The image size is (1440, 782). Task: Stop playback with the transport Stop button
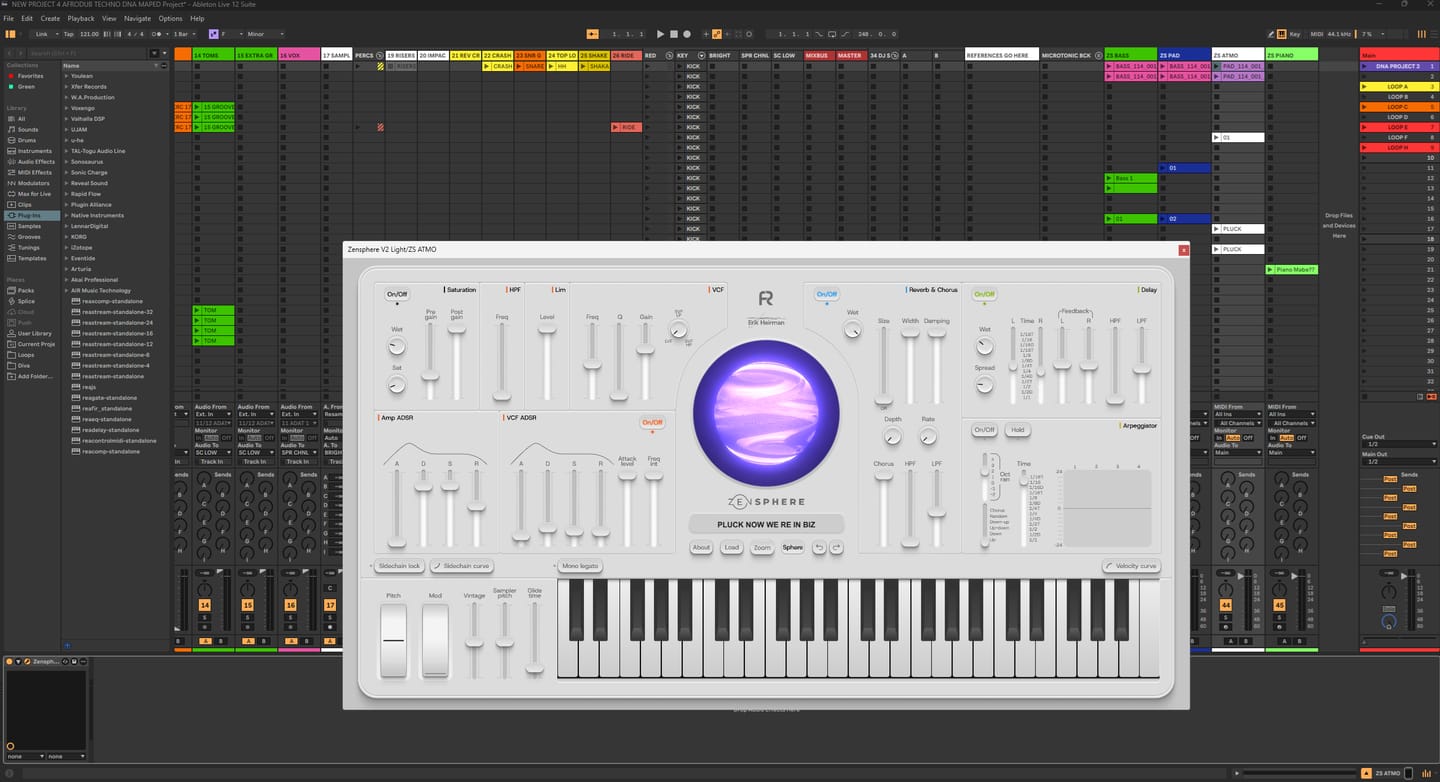coord(673,34)
